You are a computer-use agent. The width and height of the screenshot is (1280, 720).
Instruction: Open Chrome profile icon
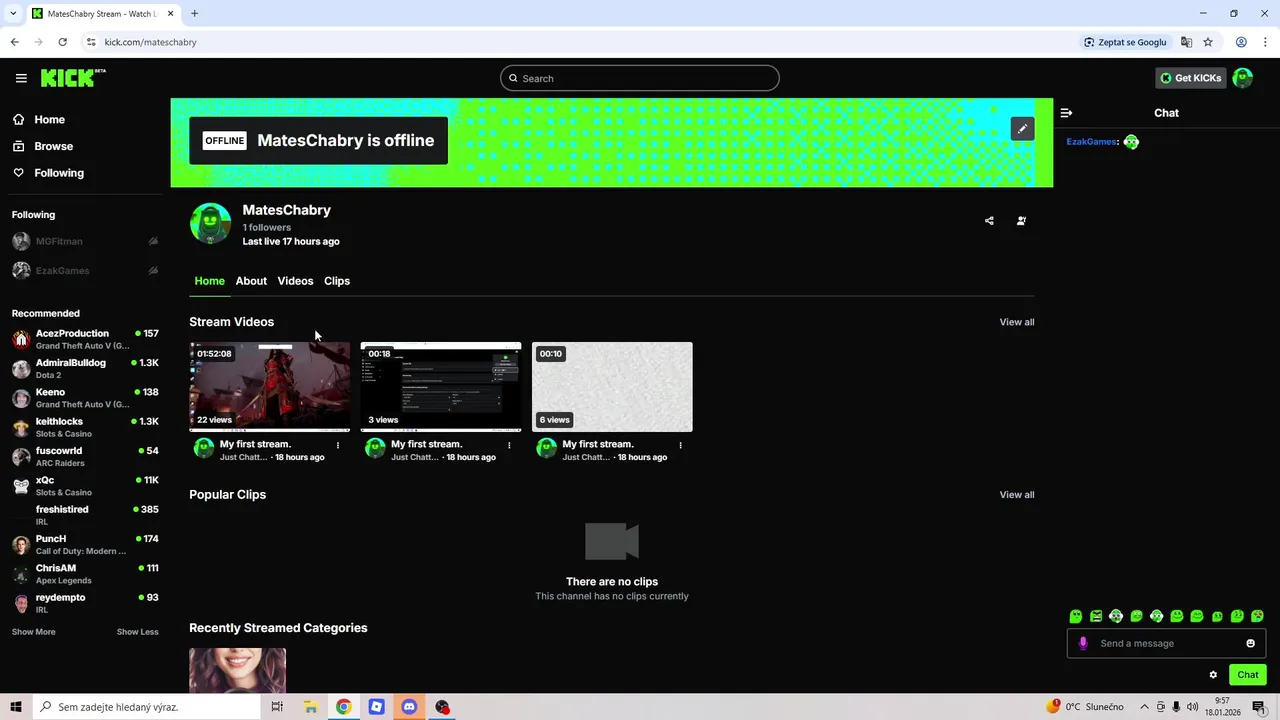(x=1241, y=42)
